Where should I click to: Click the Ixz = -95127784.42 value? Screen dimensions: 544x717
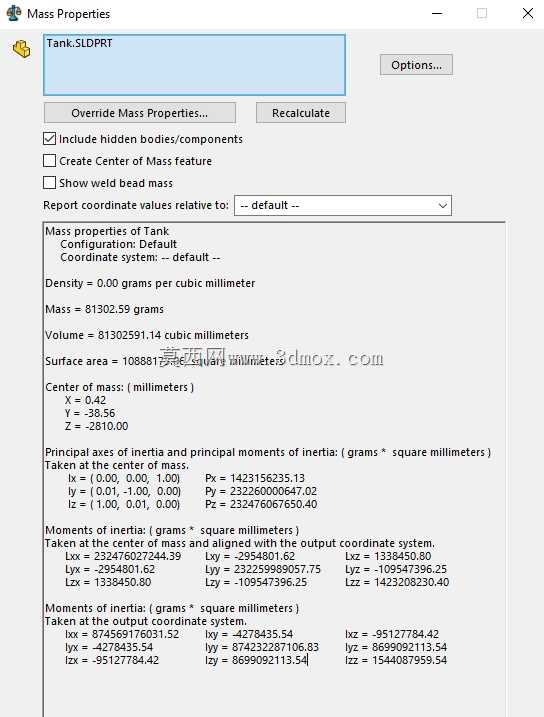[x=392, y=634]
